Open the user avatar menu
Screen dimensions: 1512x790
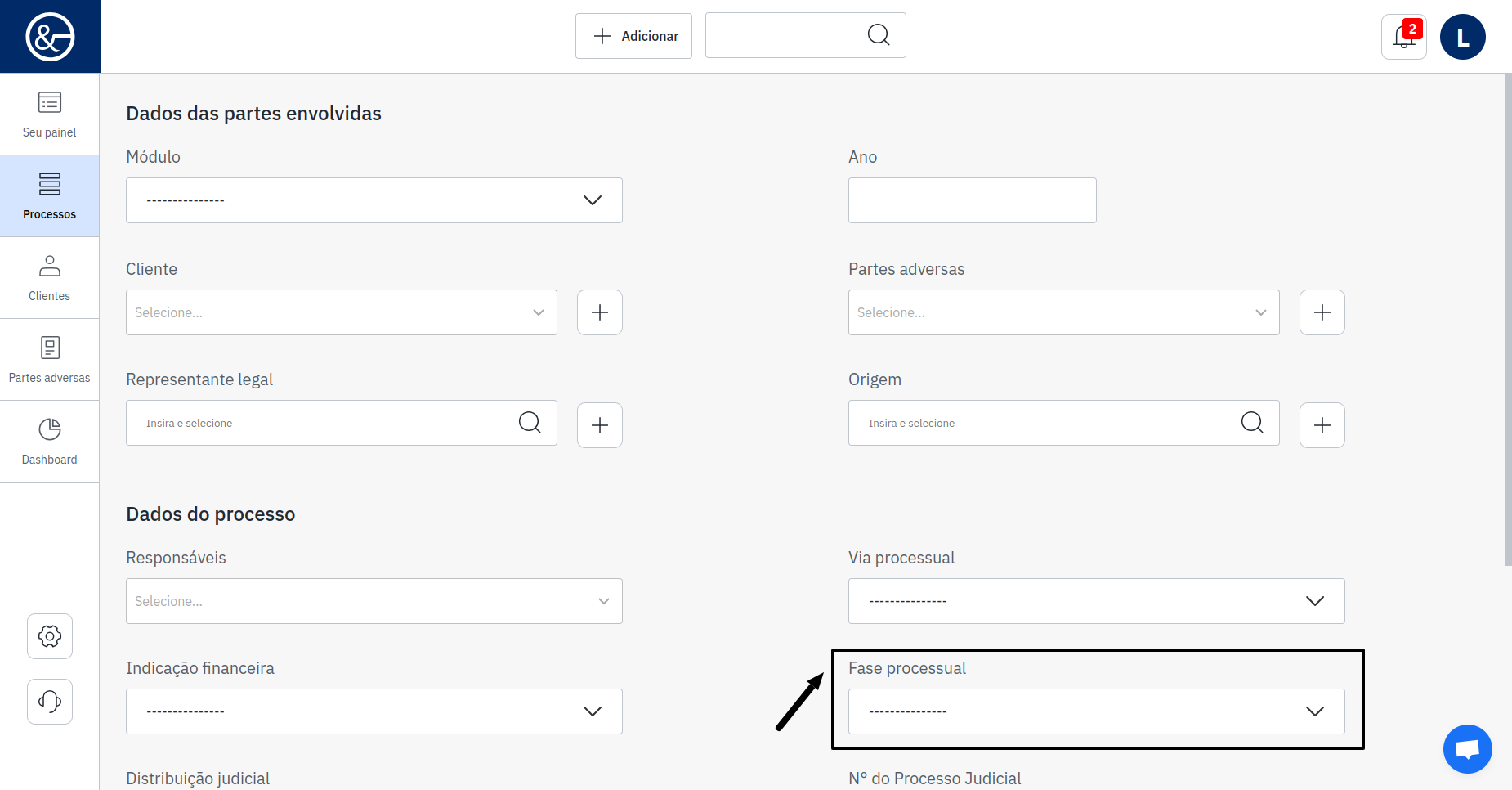click(1462, 37)
